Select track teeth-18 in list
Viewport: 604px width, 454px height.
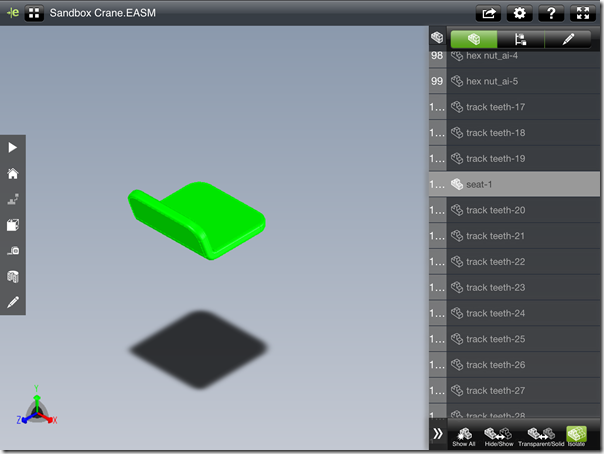(514, 133)
